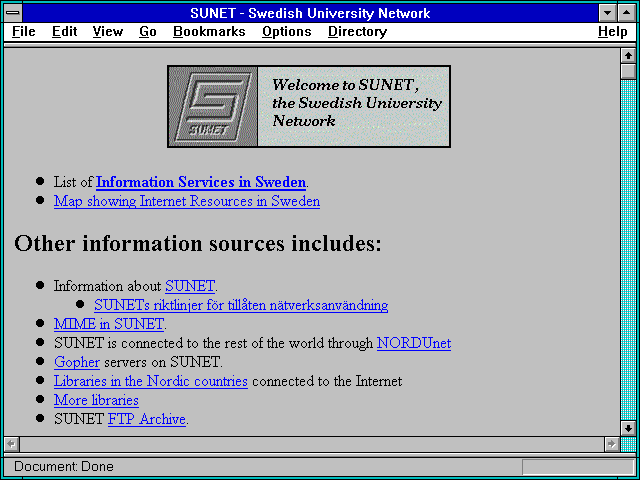Screen dimensions: 640x480
Task: Click the heading 'Other information sources includes:'
Action: click(x=198, y=244)
